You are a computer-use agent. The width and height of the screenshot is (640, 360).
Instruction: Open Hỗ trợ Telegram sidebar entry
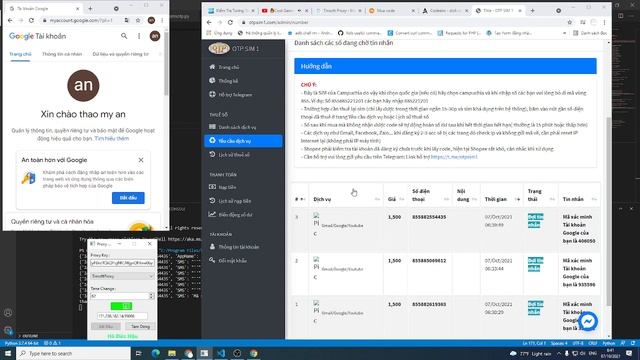coord(235,95)
